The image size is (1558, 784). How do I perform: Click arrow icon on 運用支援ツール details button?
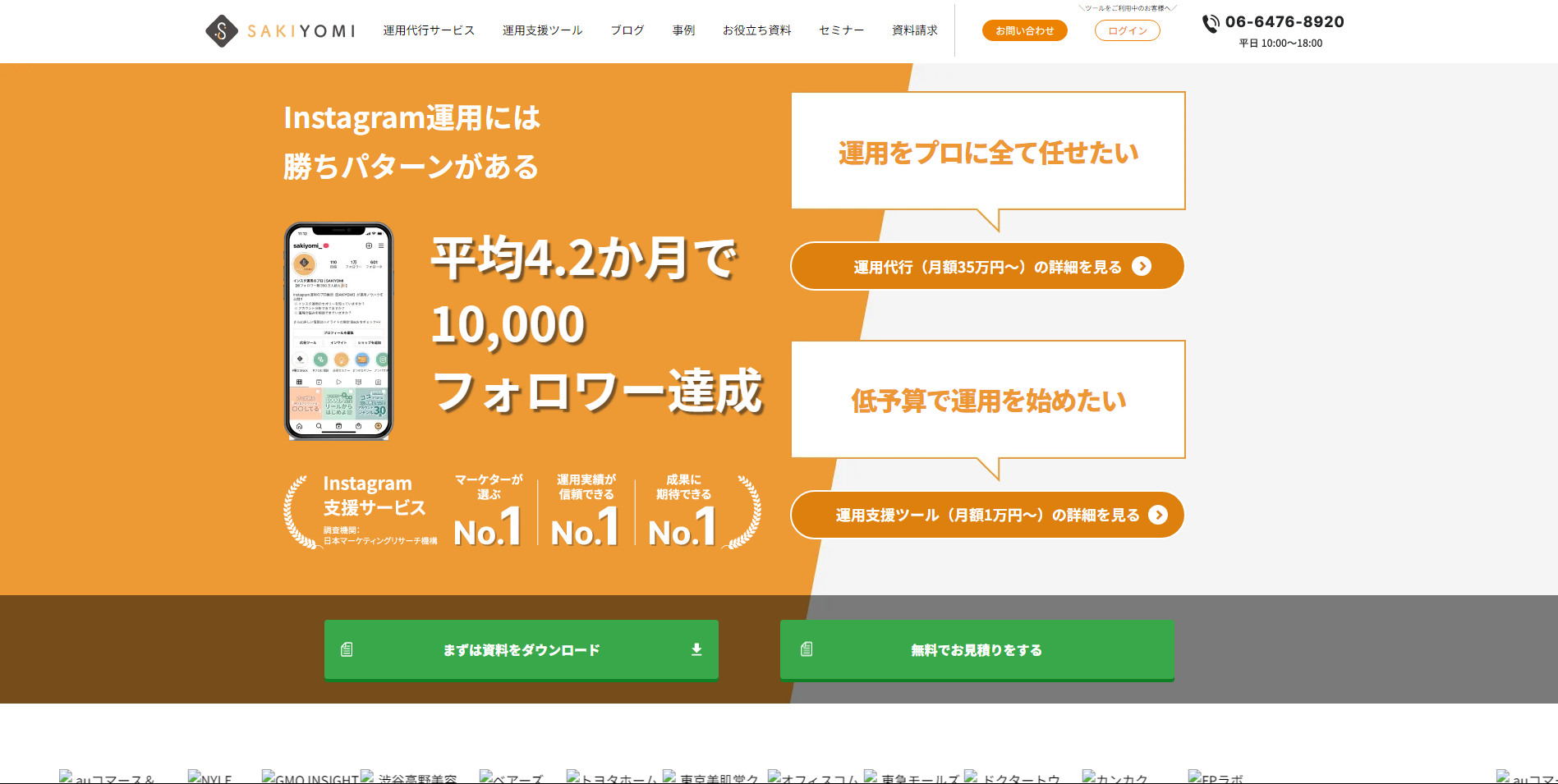point(1158,515)
